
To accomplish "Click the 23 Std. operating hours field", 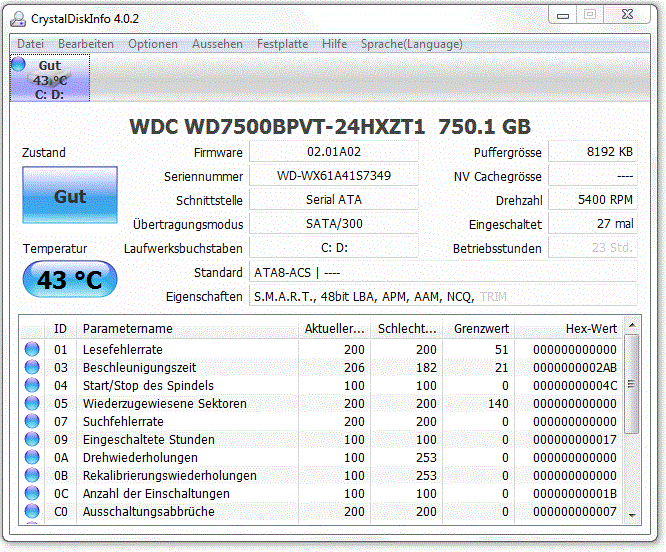I will (593, 248).
